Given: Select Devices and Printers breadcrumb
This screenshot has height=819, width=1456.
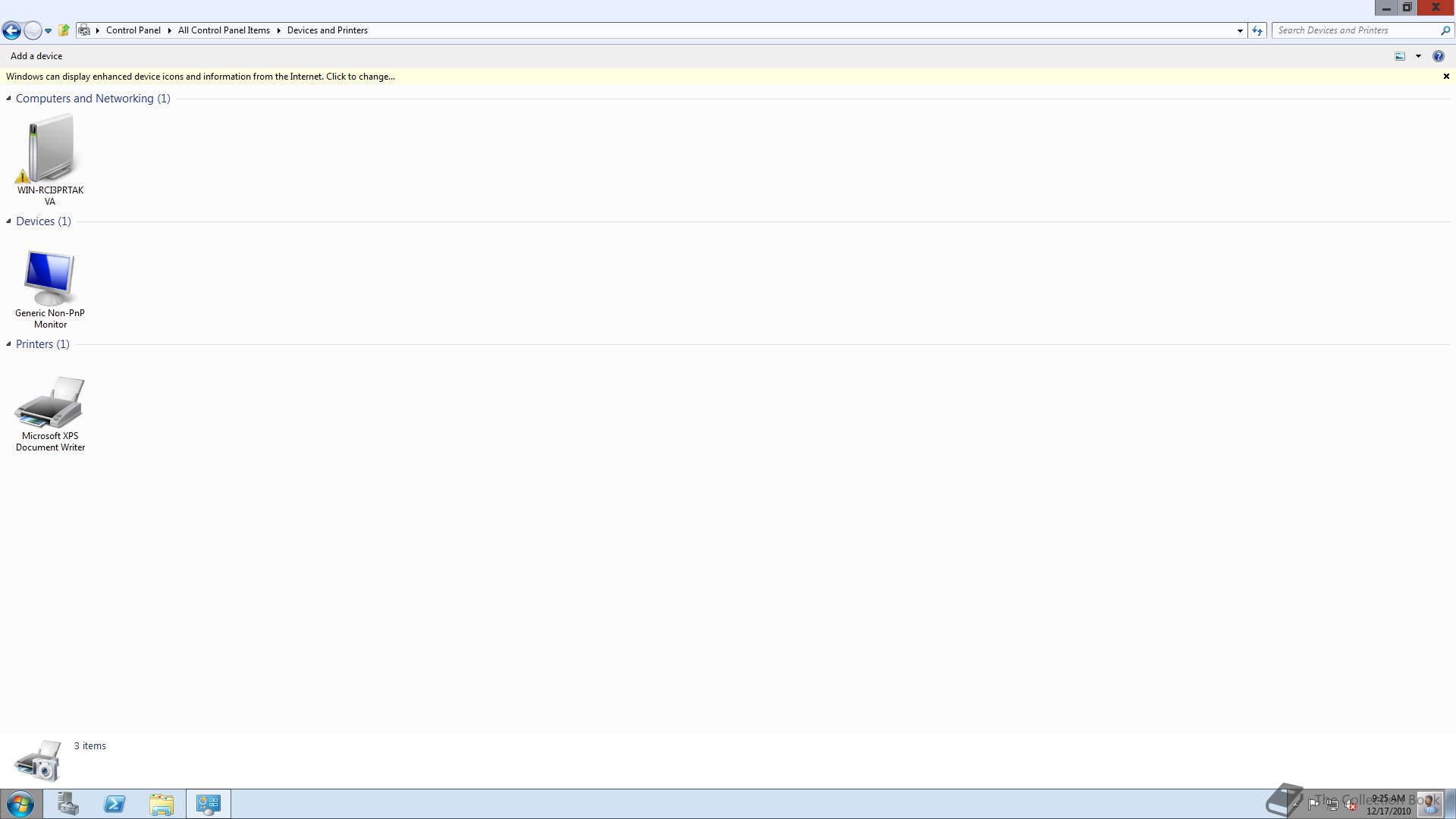Looking at the screenshot, I should [x=328, y=30].
